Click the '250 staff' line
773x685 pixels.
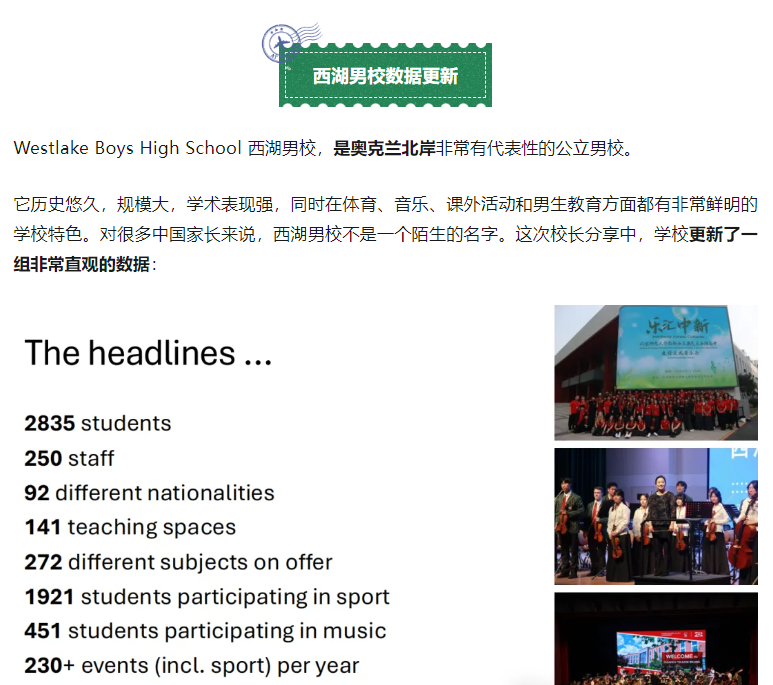(x=69, y=458)
